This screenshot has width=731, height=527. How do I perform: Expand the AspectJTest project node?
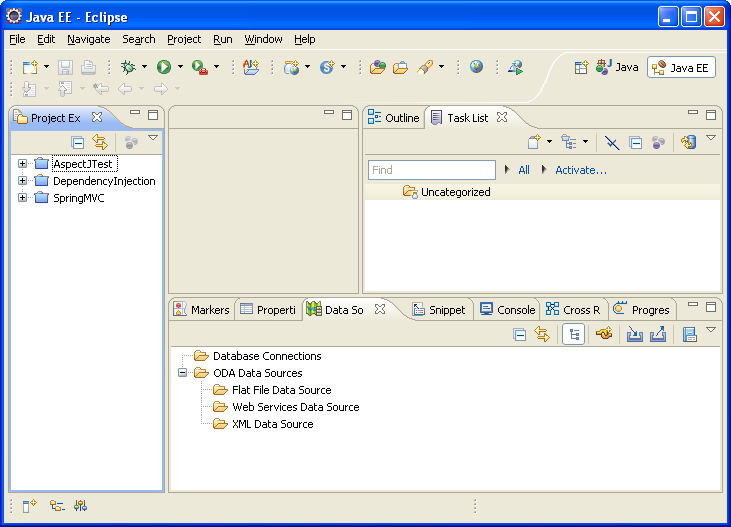tap(22, 163)
